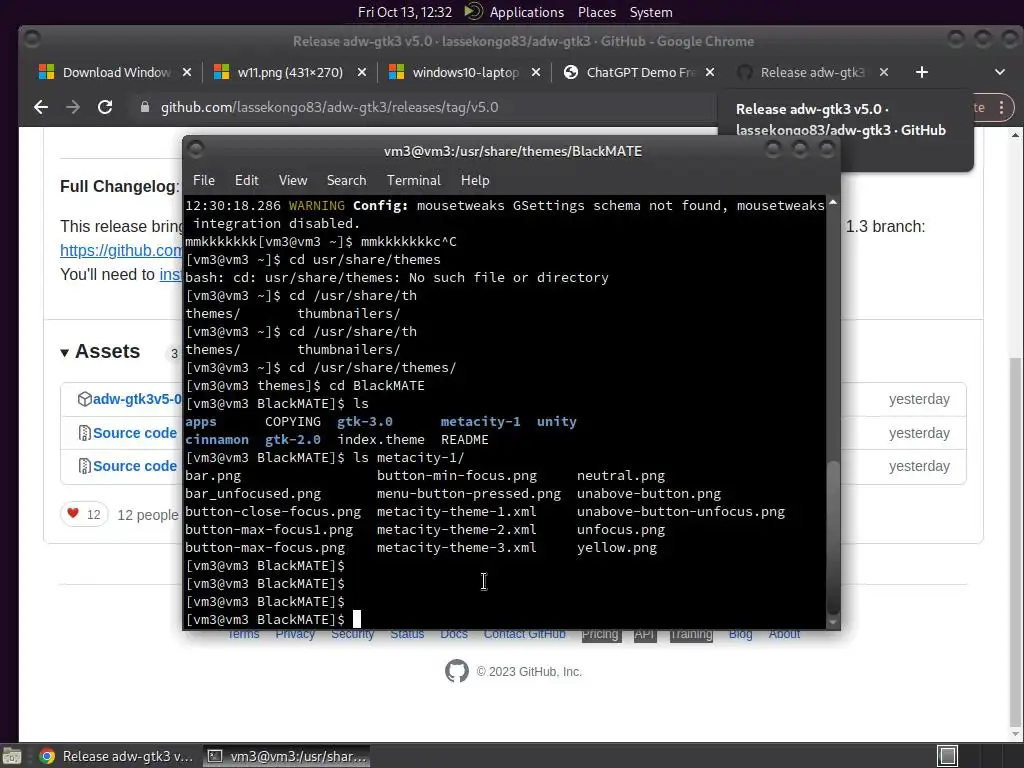Close the Download Windows tab
This screenshot has height=768, width=1024.
click(x=187, y=72)
